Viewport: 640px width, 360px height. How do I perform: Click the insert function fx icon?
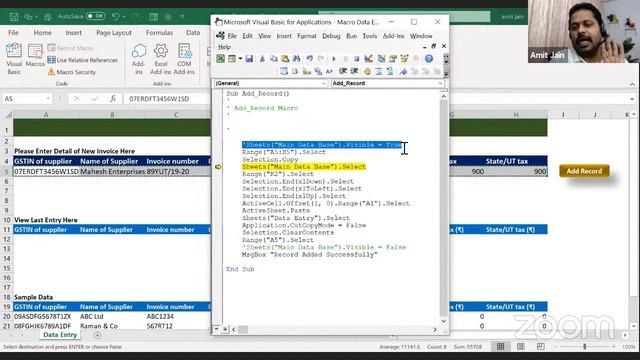[x=113, y=99]
